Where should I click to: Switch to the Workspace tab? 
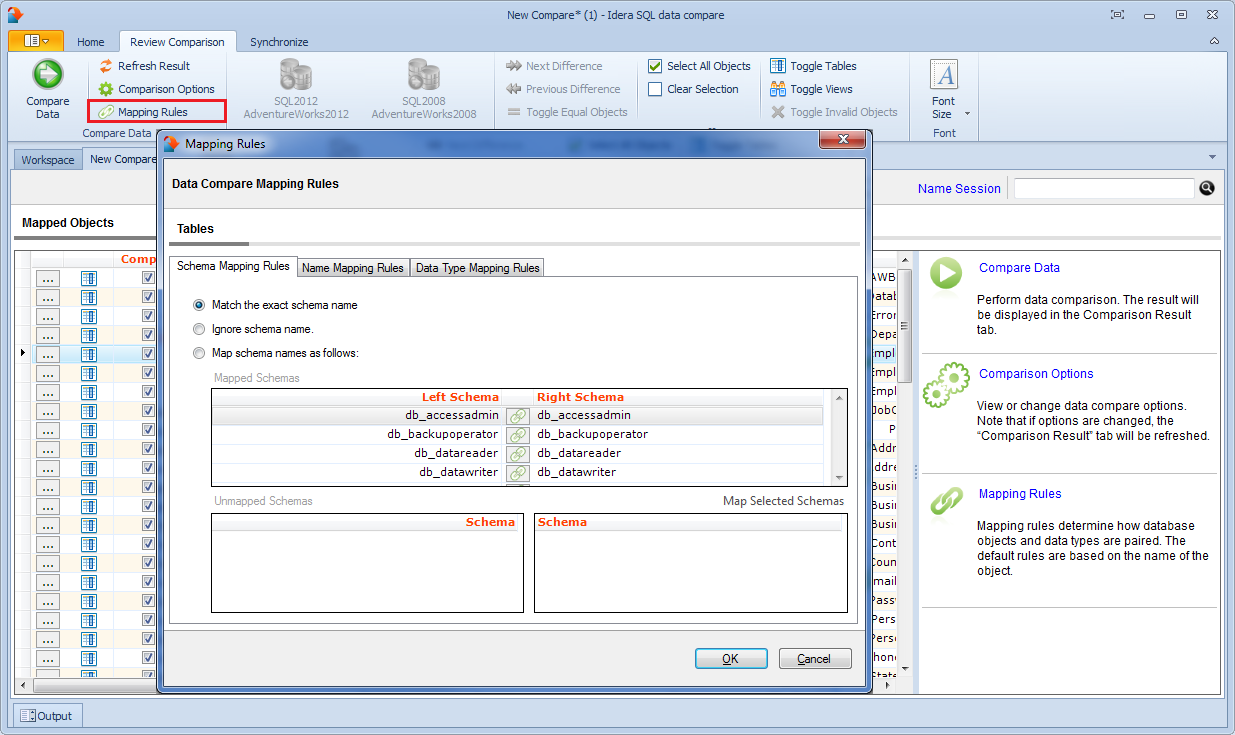point(48,160)
